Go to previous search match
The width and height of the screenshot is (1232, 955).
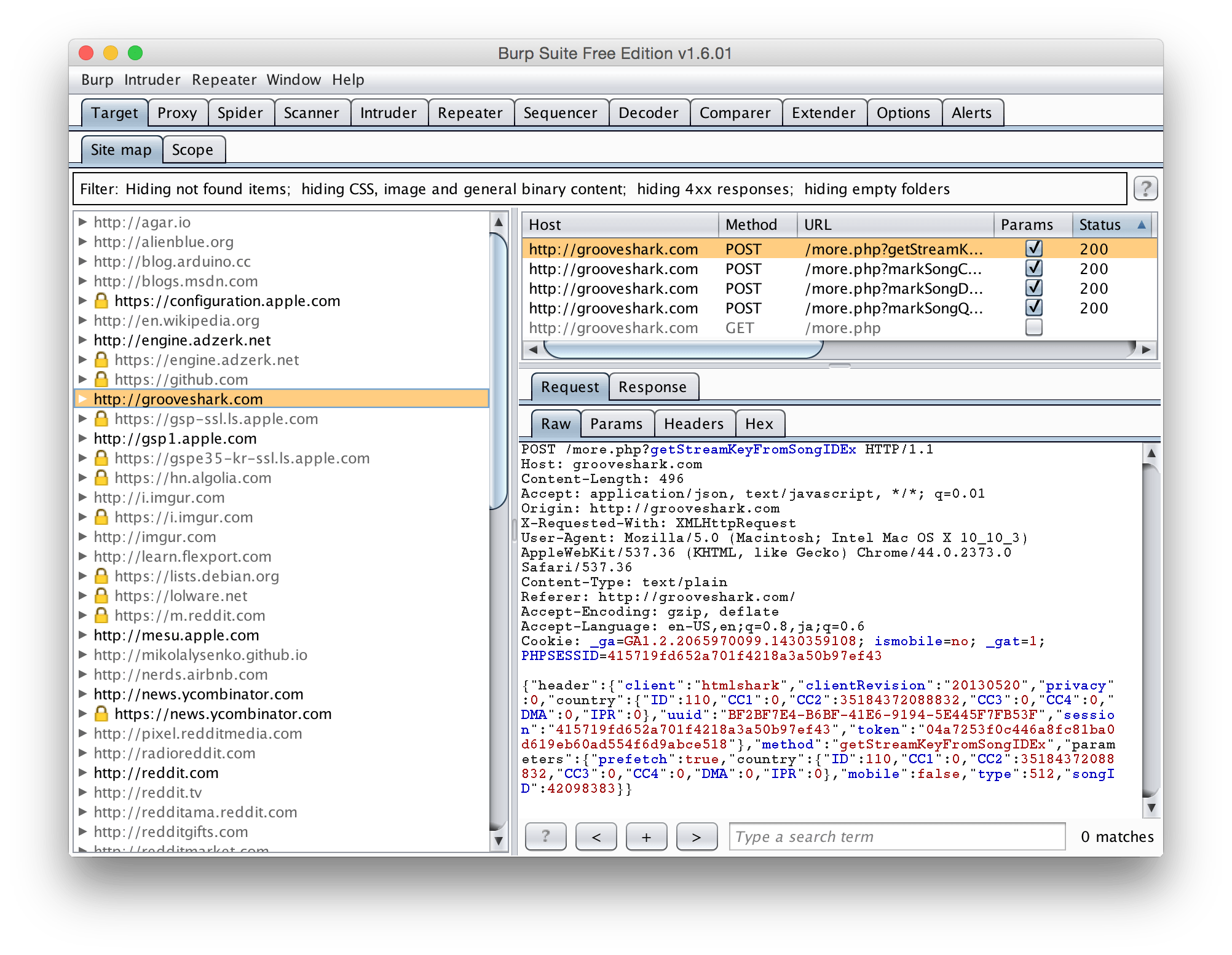click(596, 836)
